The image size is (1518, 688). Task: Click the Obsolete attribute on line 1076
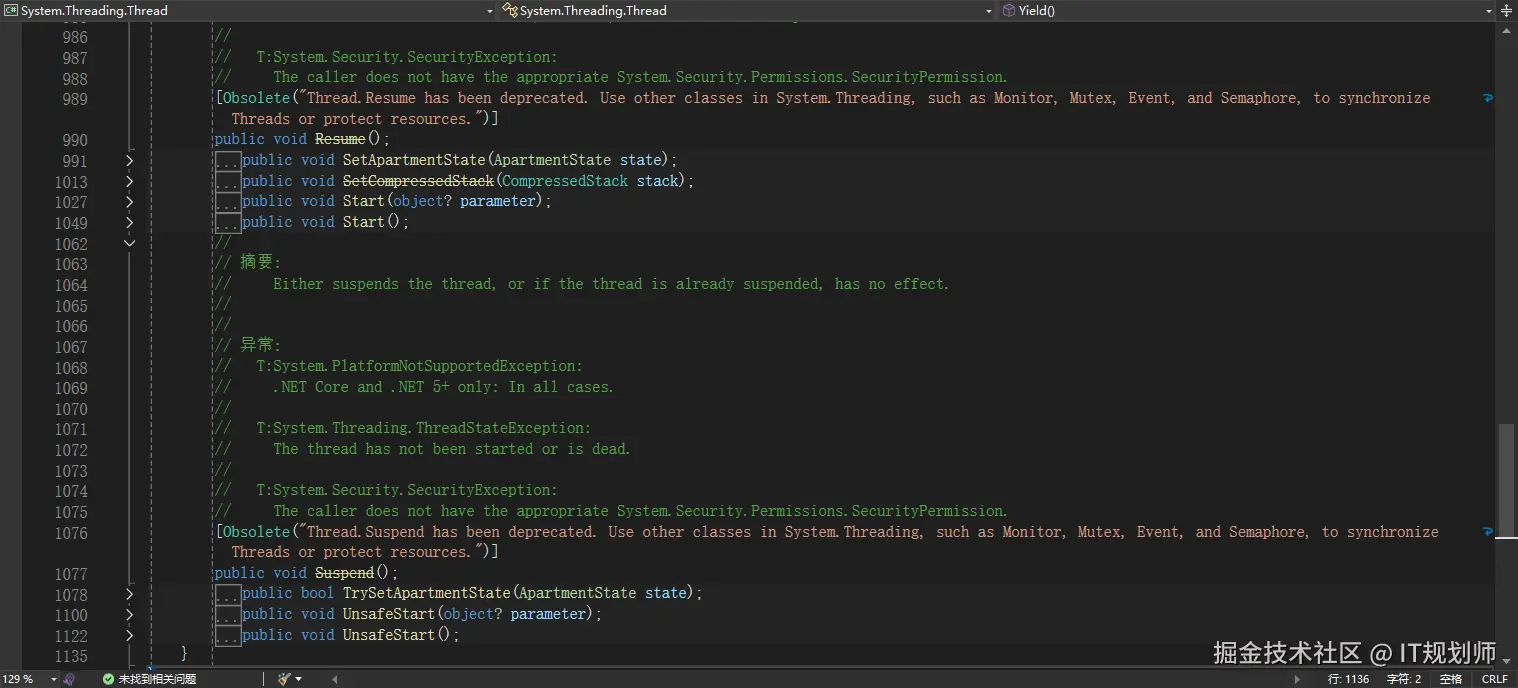pyautogui.click(x=256, y=532)
